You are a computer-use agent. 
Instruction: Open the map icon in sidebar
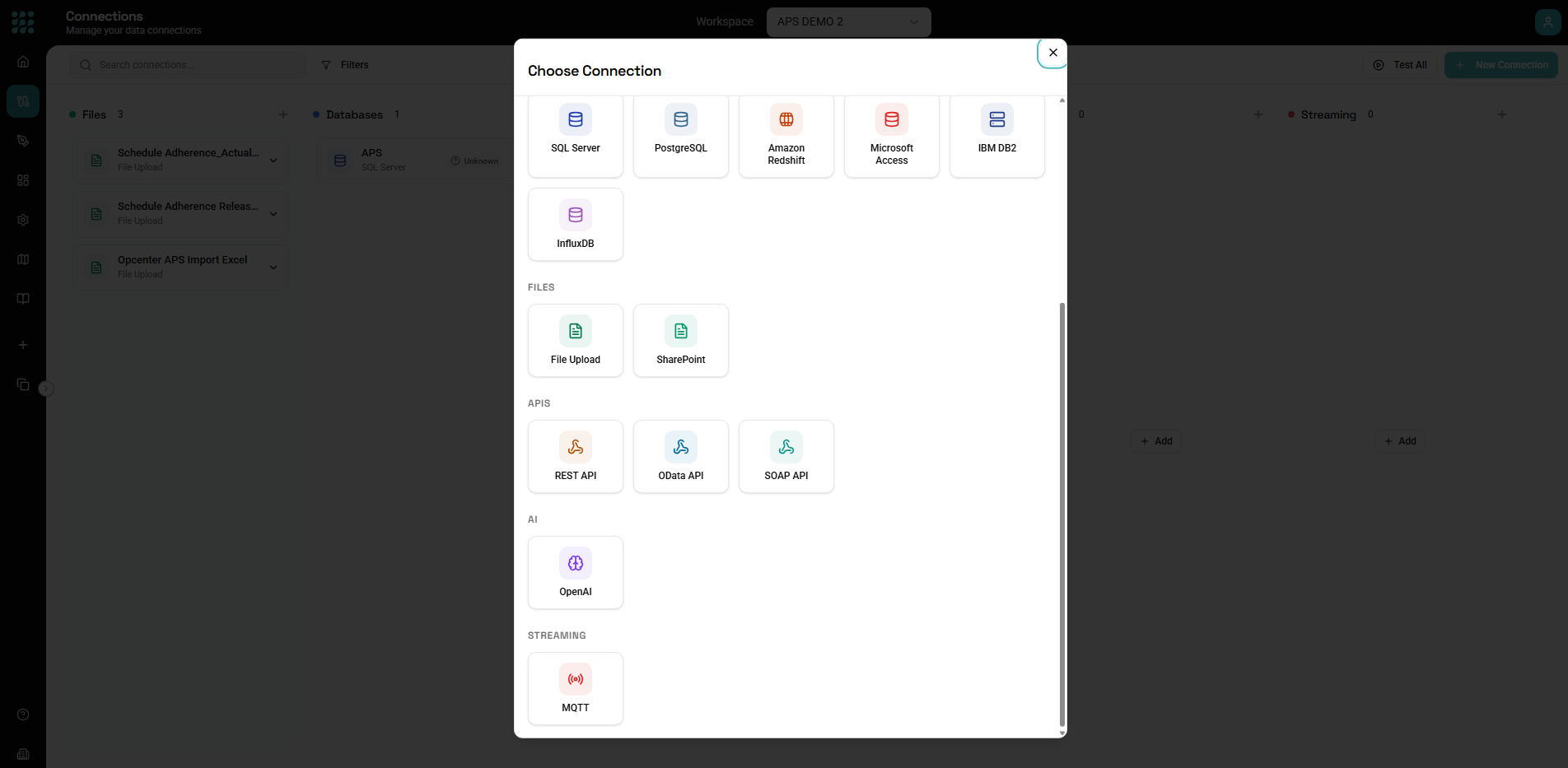click(23, 259)
